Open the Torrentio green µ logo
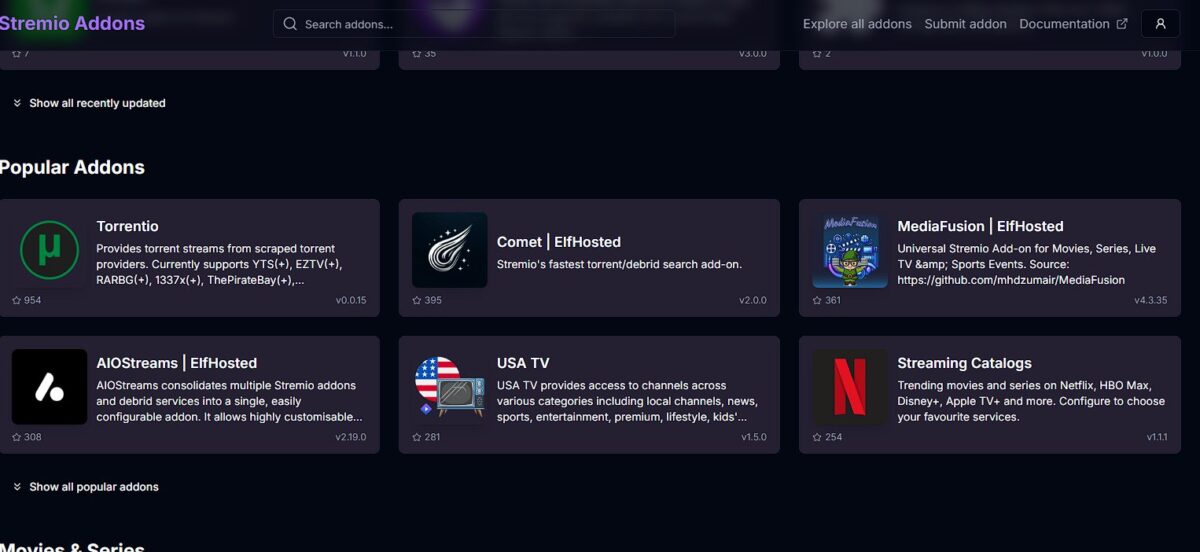 (49, 249)
